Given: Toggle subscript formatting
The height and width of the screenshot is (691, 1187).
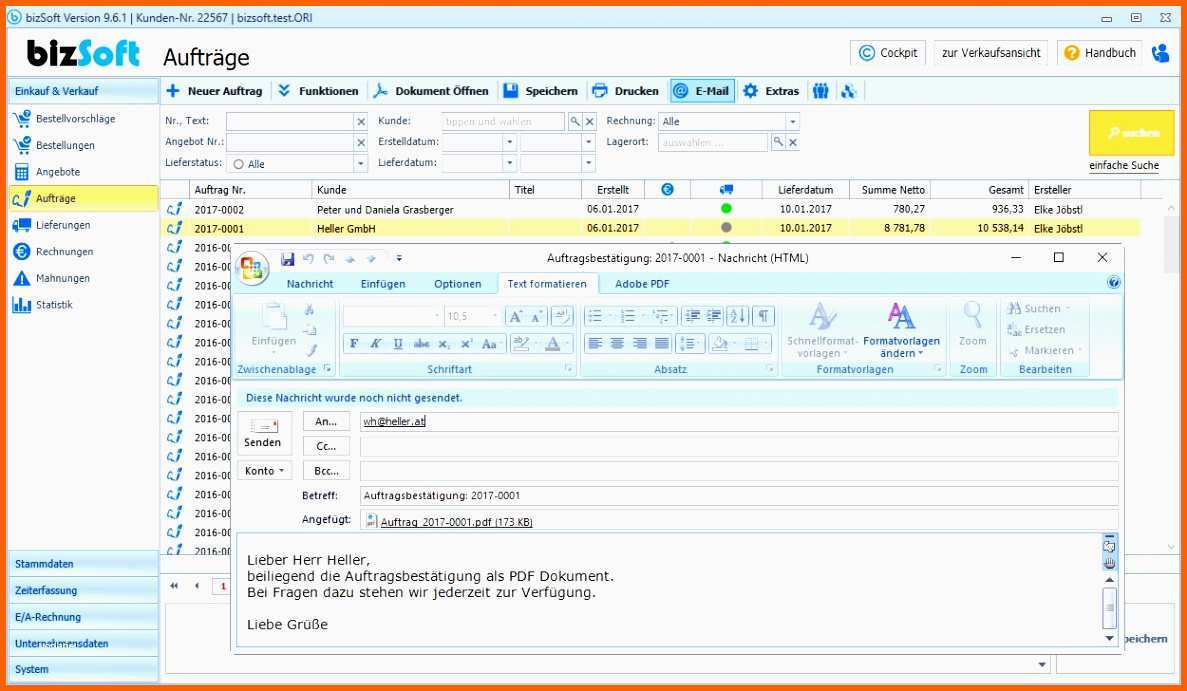Looking at the screenshot, I should pyautogui.click(x=444, y=344).
